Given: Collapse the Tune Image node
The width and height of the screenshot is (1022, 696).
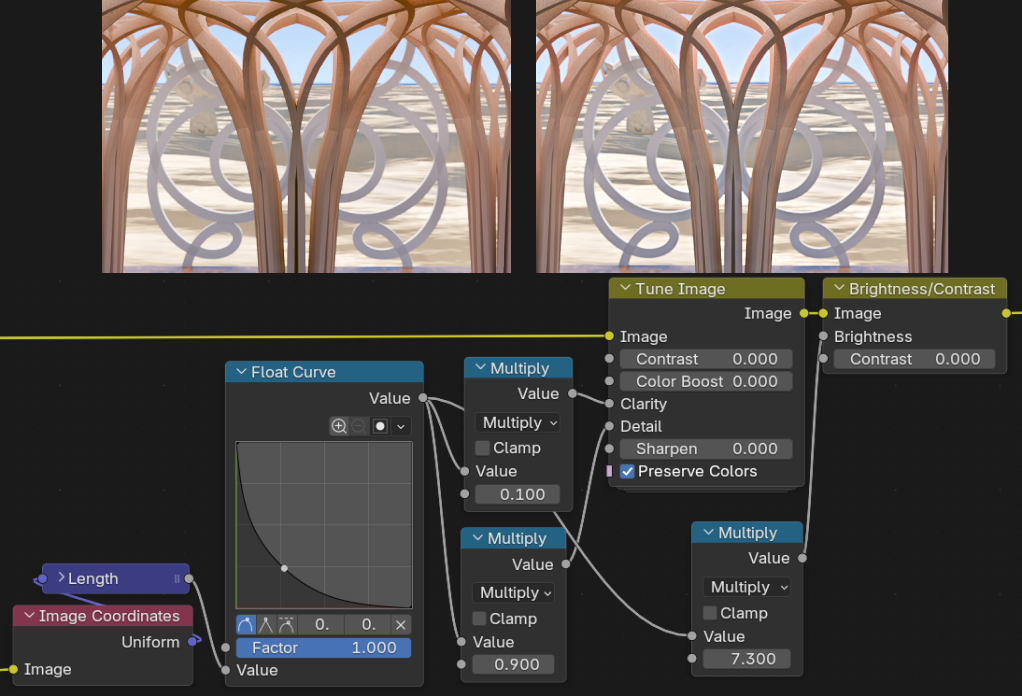Looking at the screenshot, I should [624, 289].
